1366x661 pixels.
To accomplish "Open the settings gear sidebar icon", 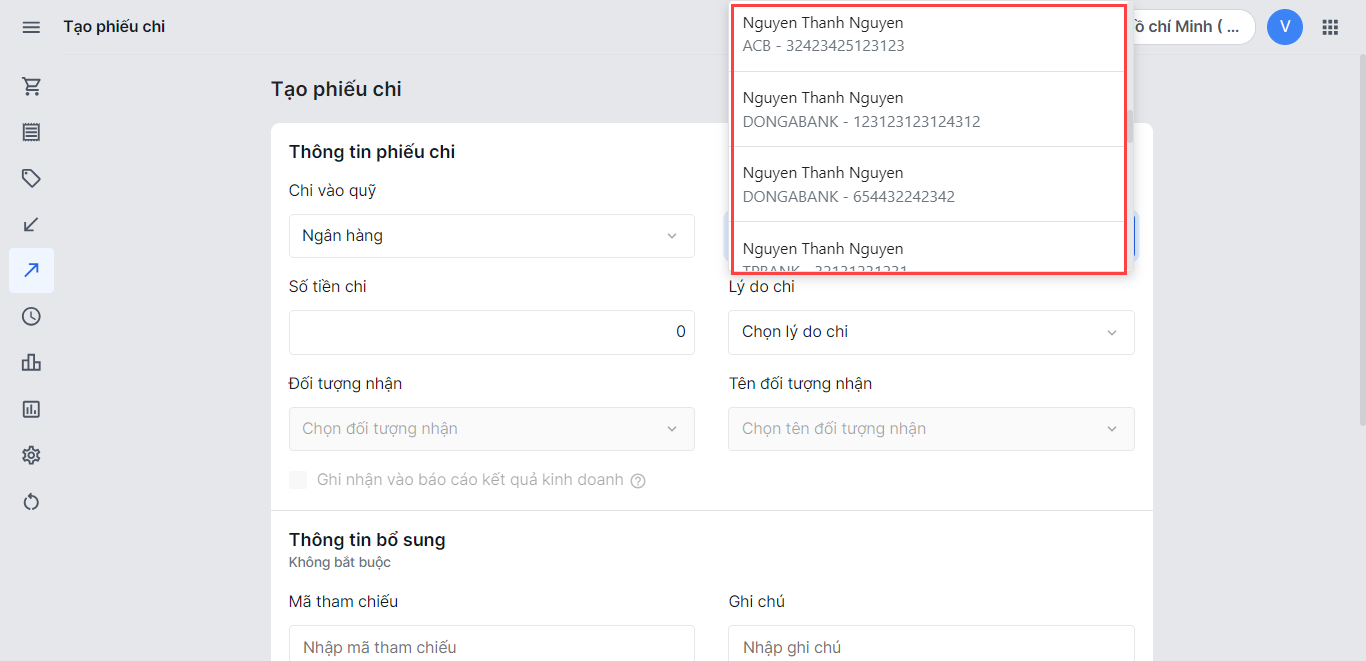I will [31, 456].
